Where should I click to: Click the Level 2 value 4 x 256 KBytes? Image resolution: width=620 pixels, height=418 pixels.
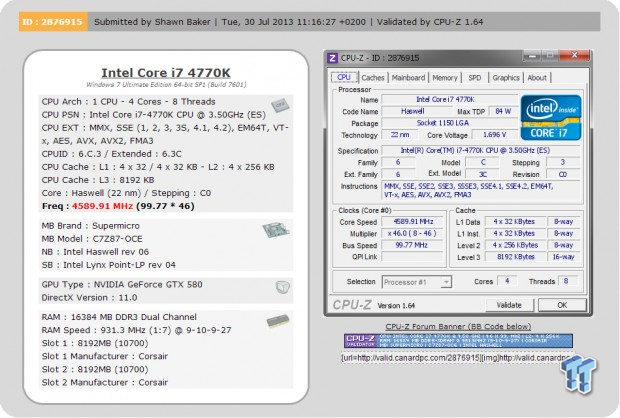click(514, 245)
